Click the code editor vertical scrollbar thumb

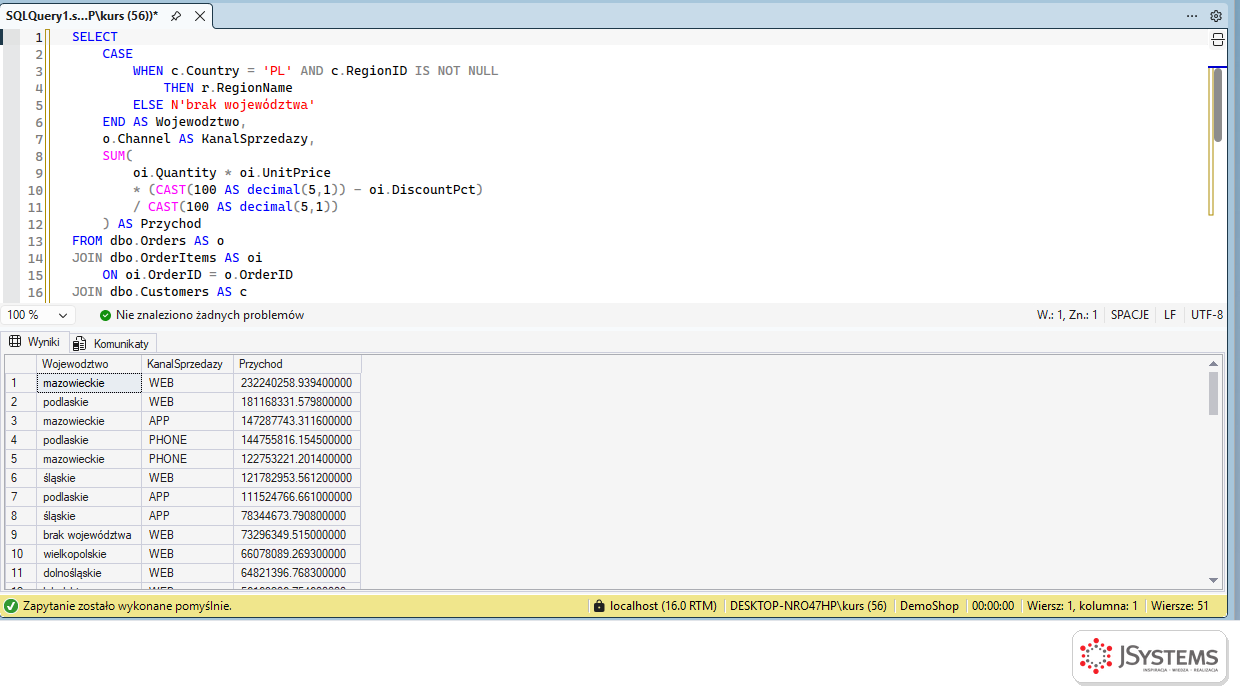coord(1218,104)
